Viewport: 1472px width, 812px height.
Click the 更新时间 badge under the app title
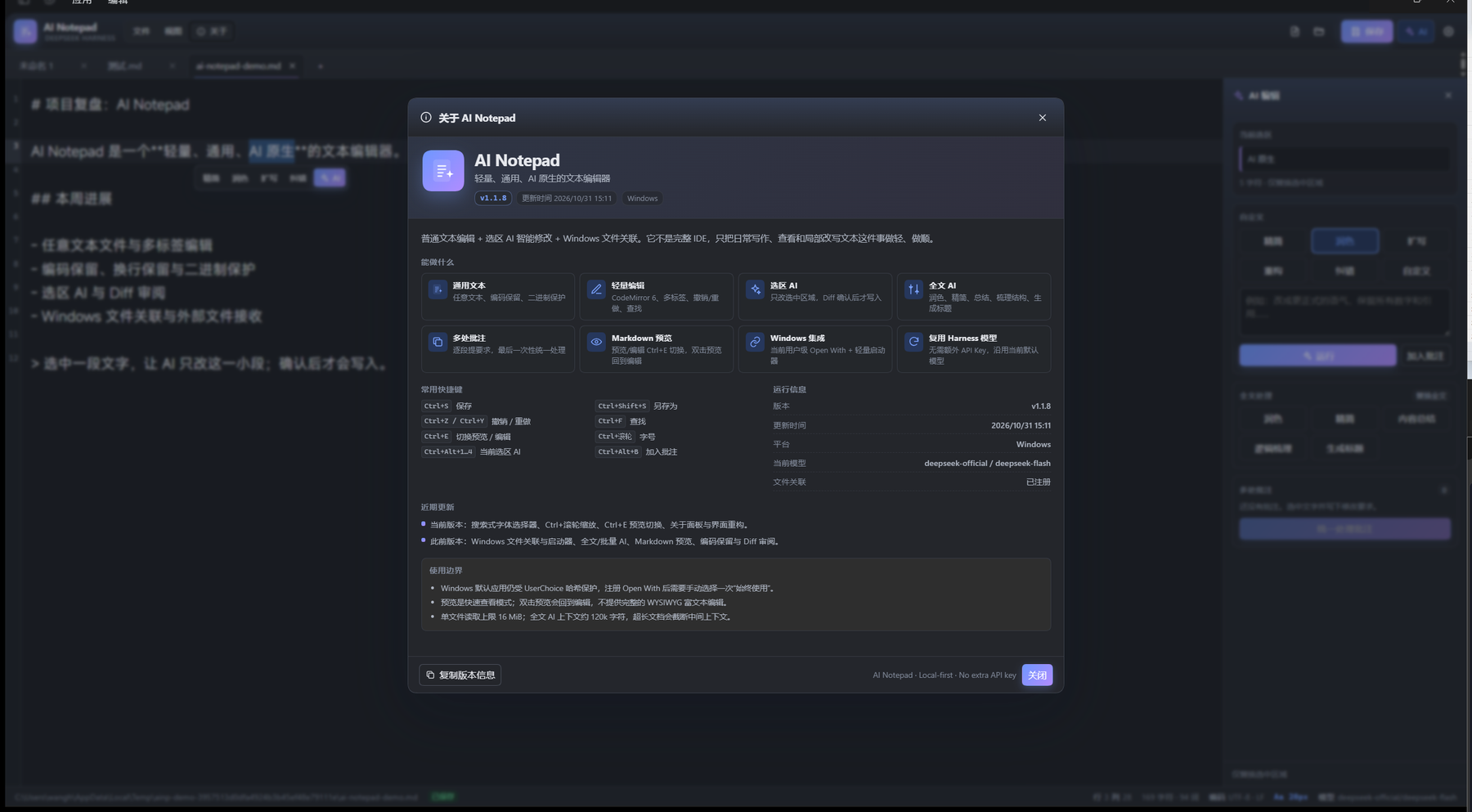click(x=567, y=198)
